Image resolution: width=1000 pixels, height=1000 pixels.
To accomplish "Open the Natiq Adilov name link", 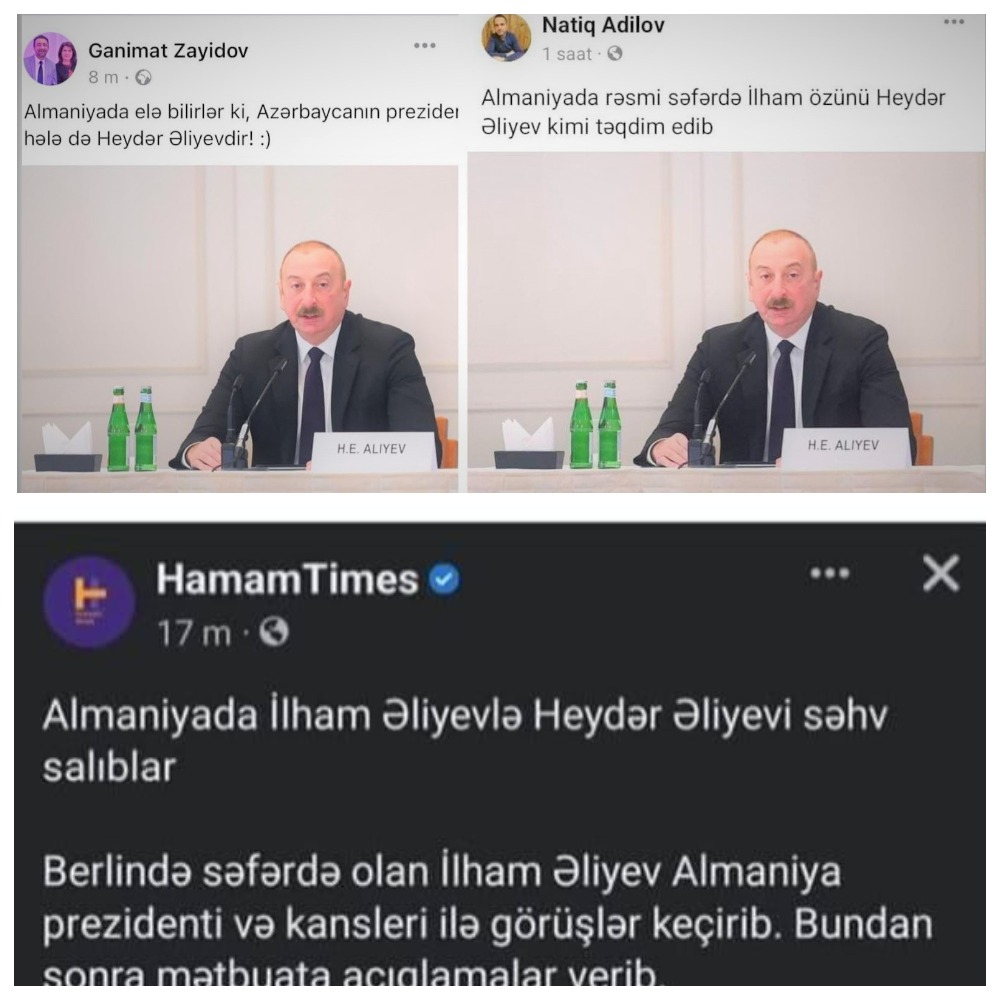I will [603, 26].
